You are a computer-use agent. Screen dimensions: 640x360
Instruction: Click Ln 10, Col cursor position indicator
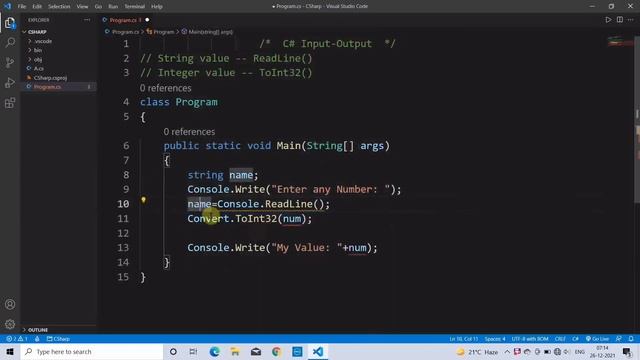[463, 339]
